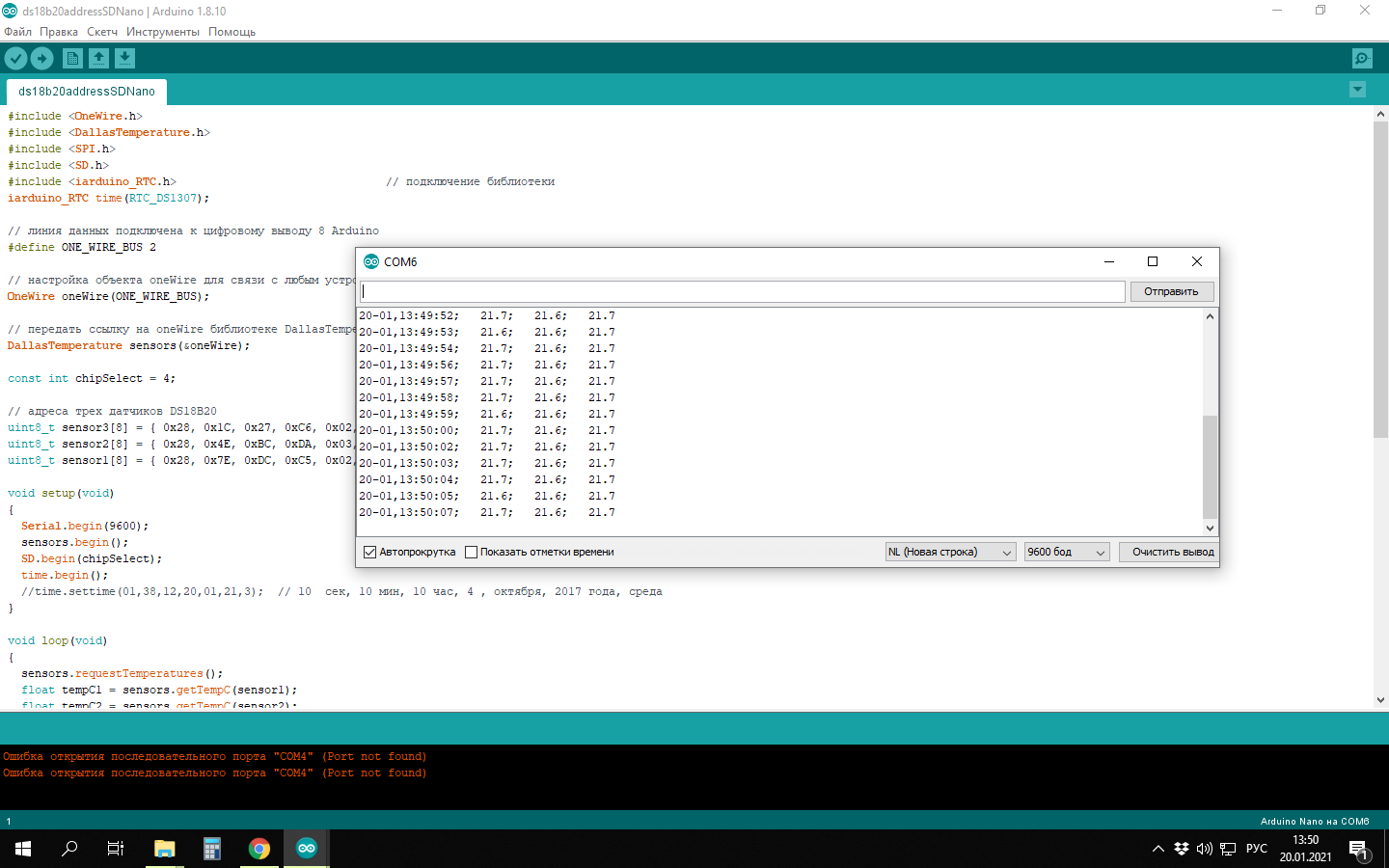Open Google Chrome from the taskbar
This screenshot has width=1389, height=868.
click(259, 849)
